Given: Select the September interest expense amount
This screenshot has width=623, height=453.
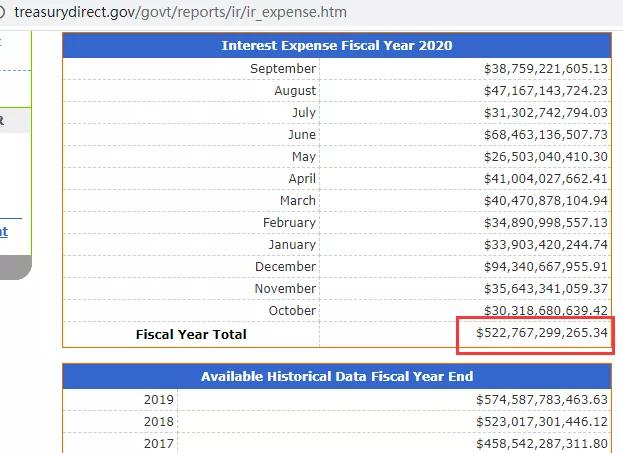Looking at the screenshot, I should 546,69.
